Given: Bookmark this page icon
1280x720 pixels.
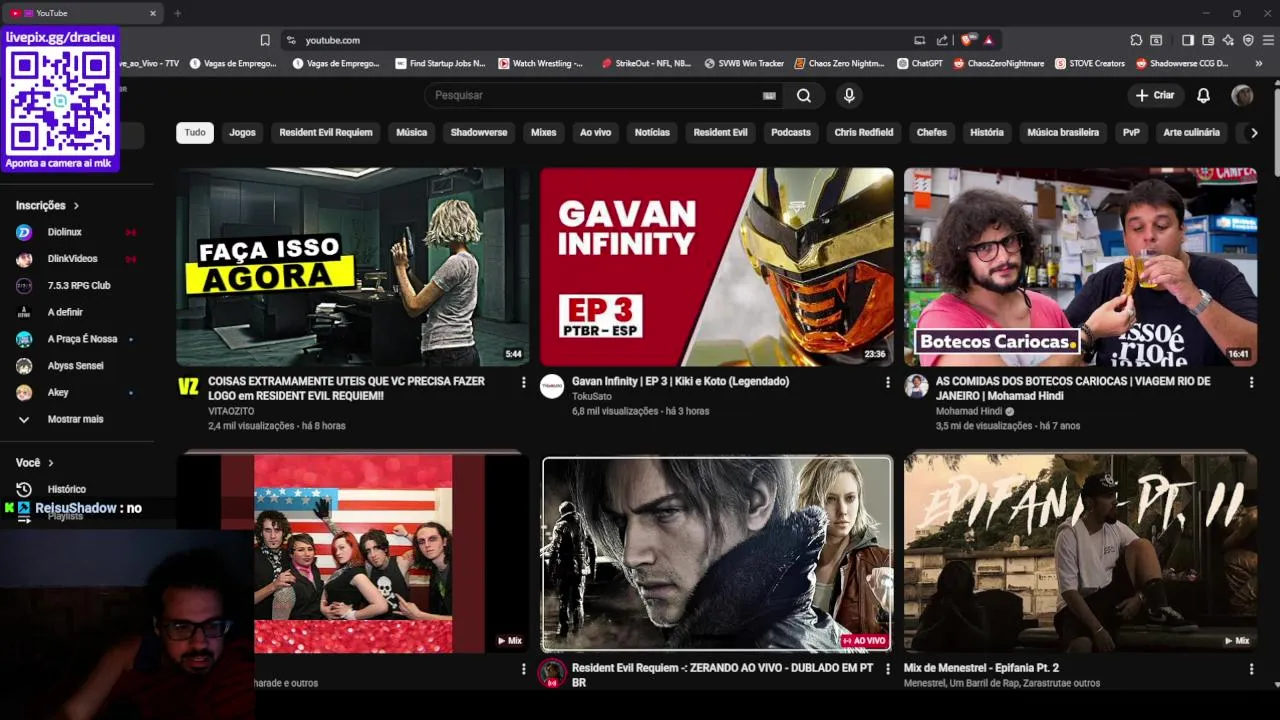Looking at the screenshot, I should click(x=265, y=40).
